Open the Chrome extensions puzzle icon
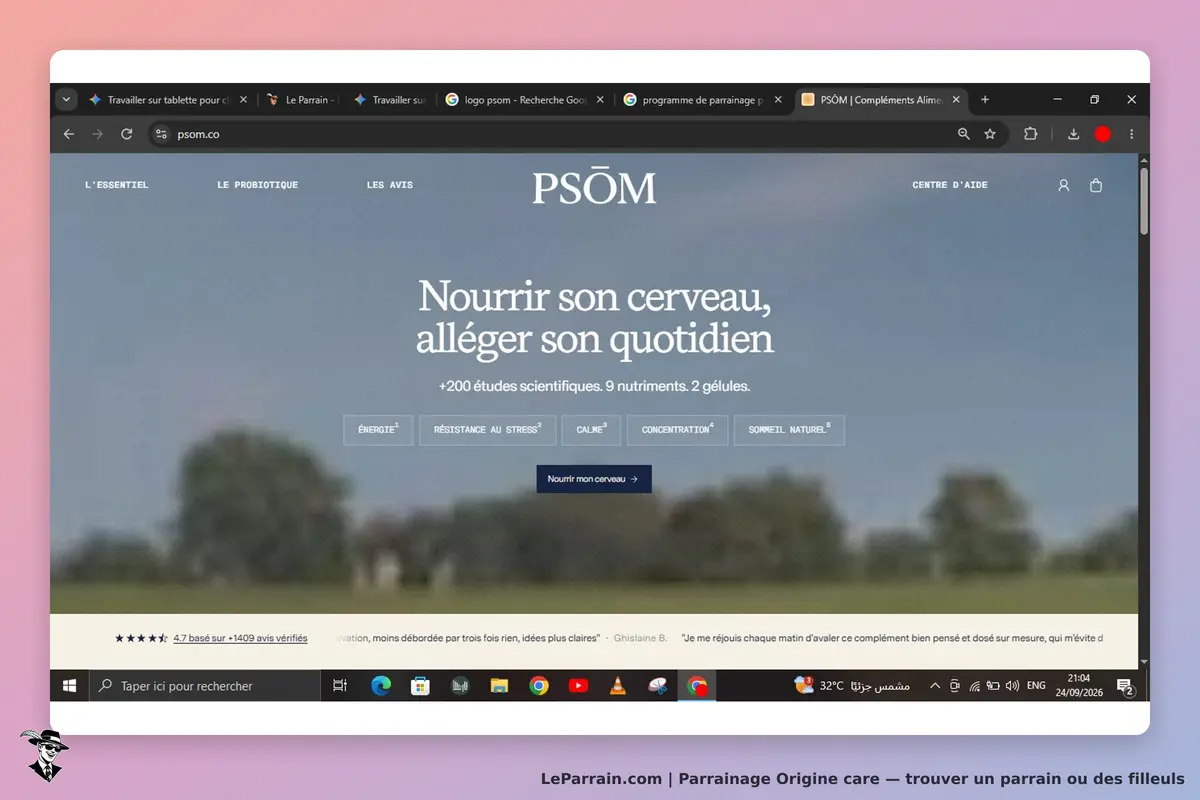This screenshot has width=1200, height=800. pyautogui.click(x=1030, y=134)
